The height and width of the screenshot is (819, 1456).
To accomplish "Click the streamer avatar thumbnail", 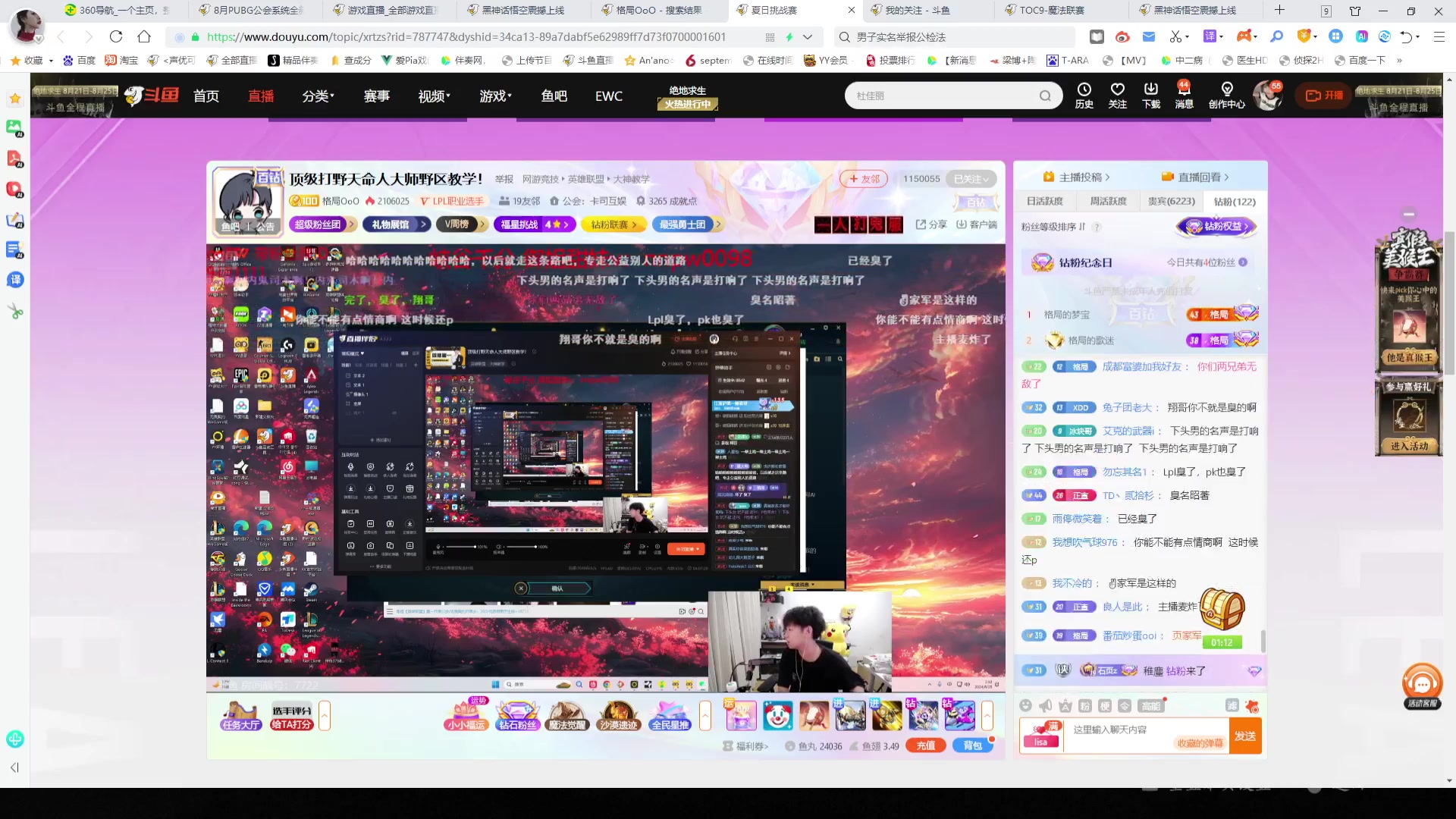I will (x=246, y=202).
